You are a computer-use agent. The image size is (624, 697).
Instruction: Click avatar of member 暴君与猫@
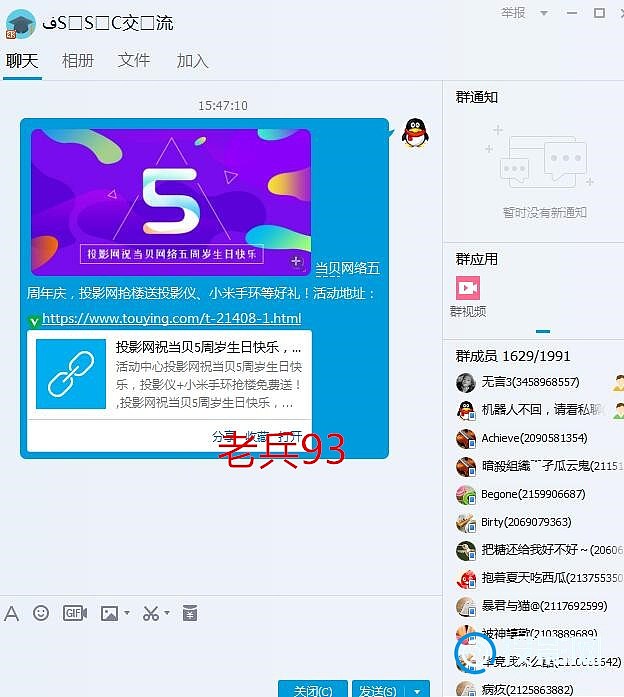[466, 606]
